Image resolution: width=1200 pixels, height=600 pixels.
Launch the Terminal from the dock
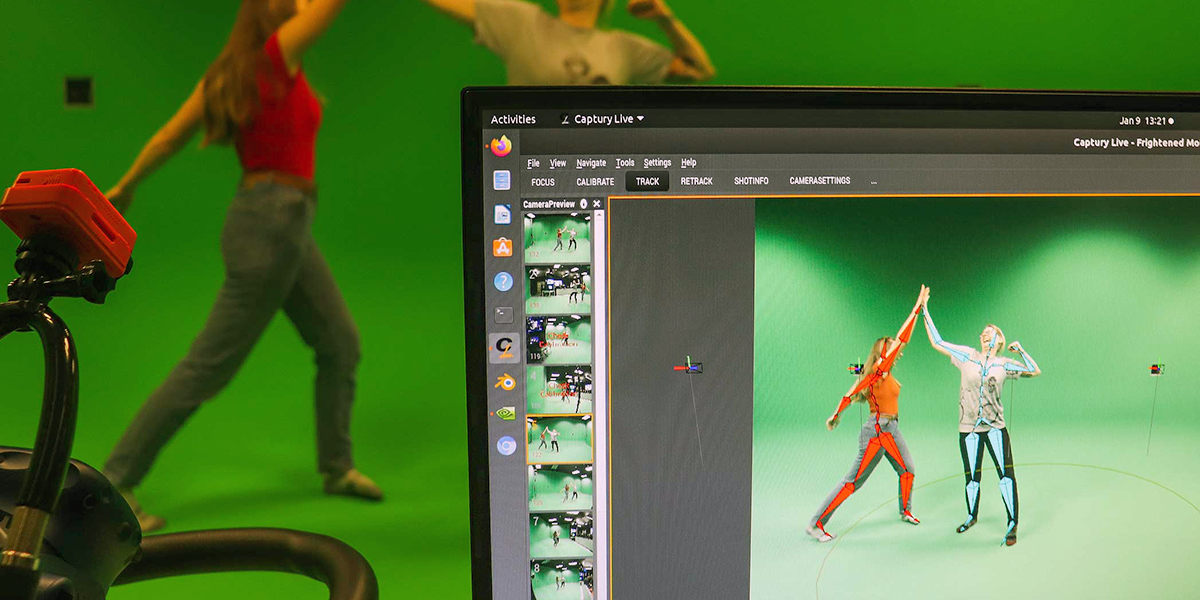coord(504,314)
